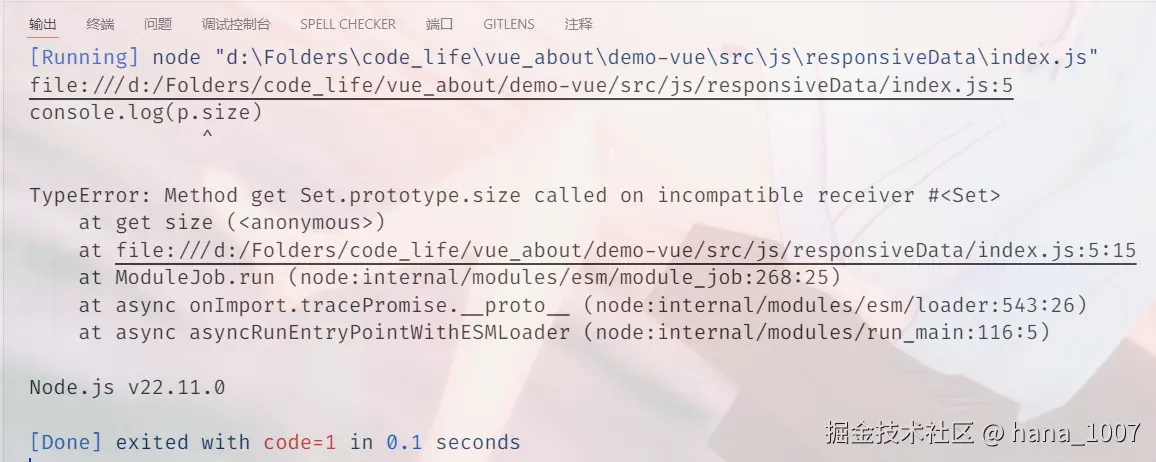This screenshot has height=462, width=1156.
Task: Click the Node.js v22.11.0 version text
Action: 127,387
